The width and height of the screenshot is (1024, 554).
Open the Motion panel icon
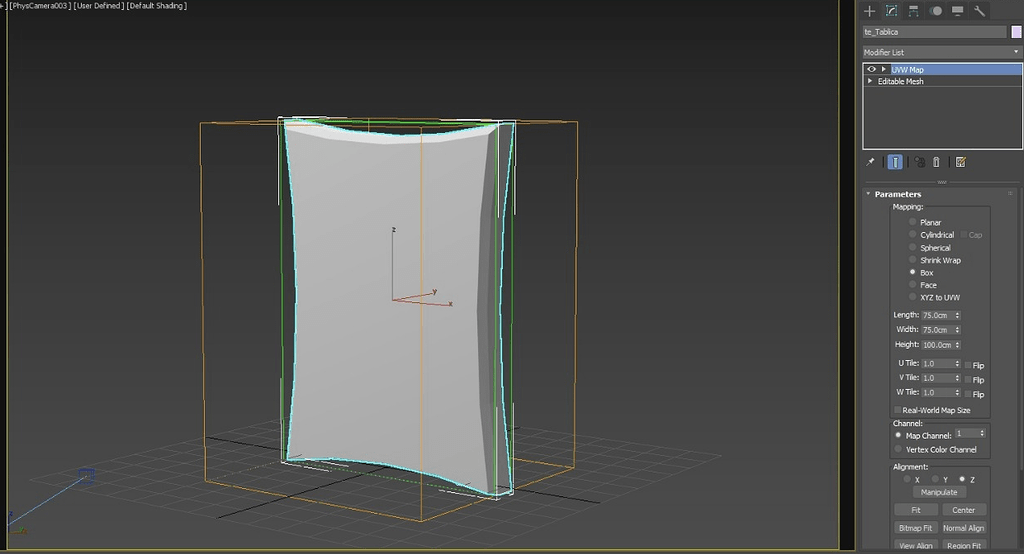[936, 11]
